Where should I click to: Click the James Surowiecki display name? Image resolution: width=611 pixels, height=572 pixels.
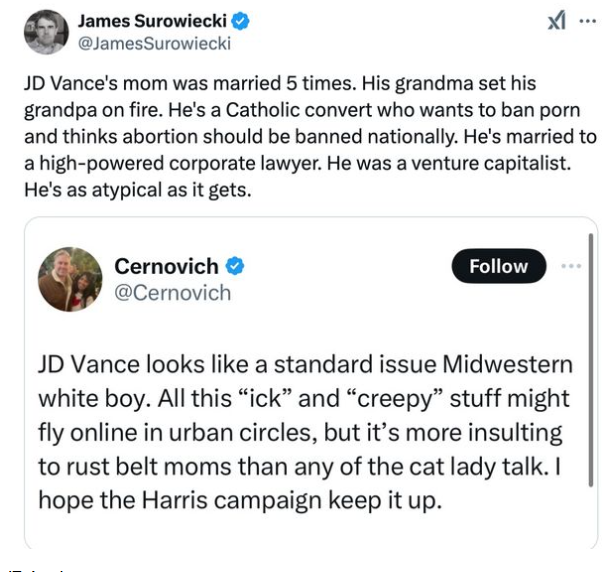(152, 21)
